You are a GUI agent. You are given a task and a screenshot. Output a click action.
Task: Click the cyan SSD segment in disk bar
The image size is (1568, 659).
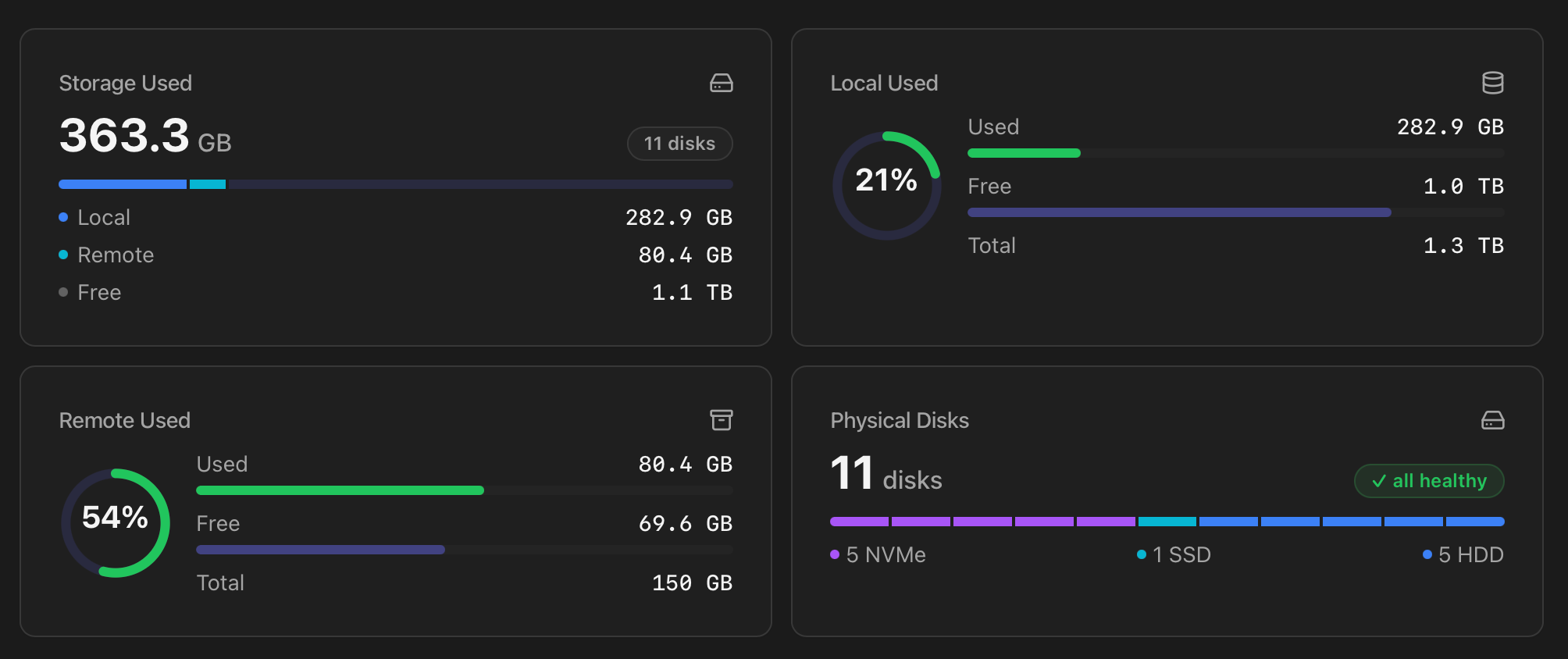[1167, 522]
